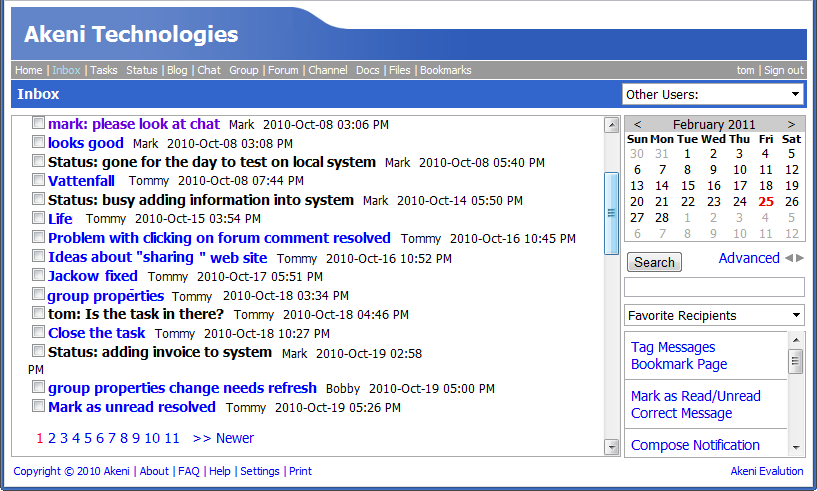Image resolution: width=817 pixels, height=491 pixels.
Task: Select February 25 on the calendar
Action: pos(766,201)
